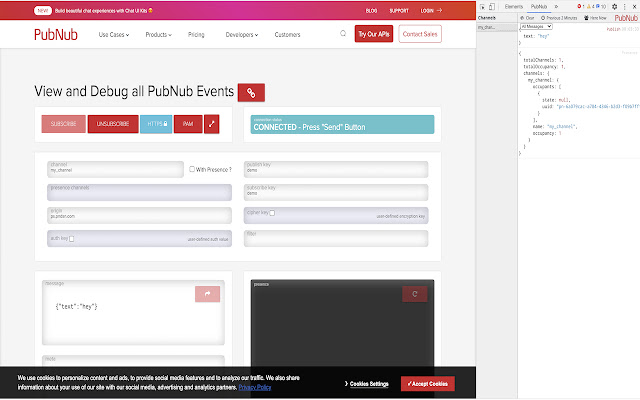Click the presence channels input field
The image size is (640, 400).
click(140, 192)
